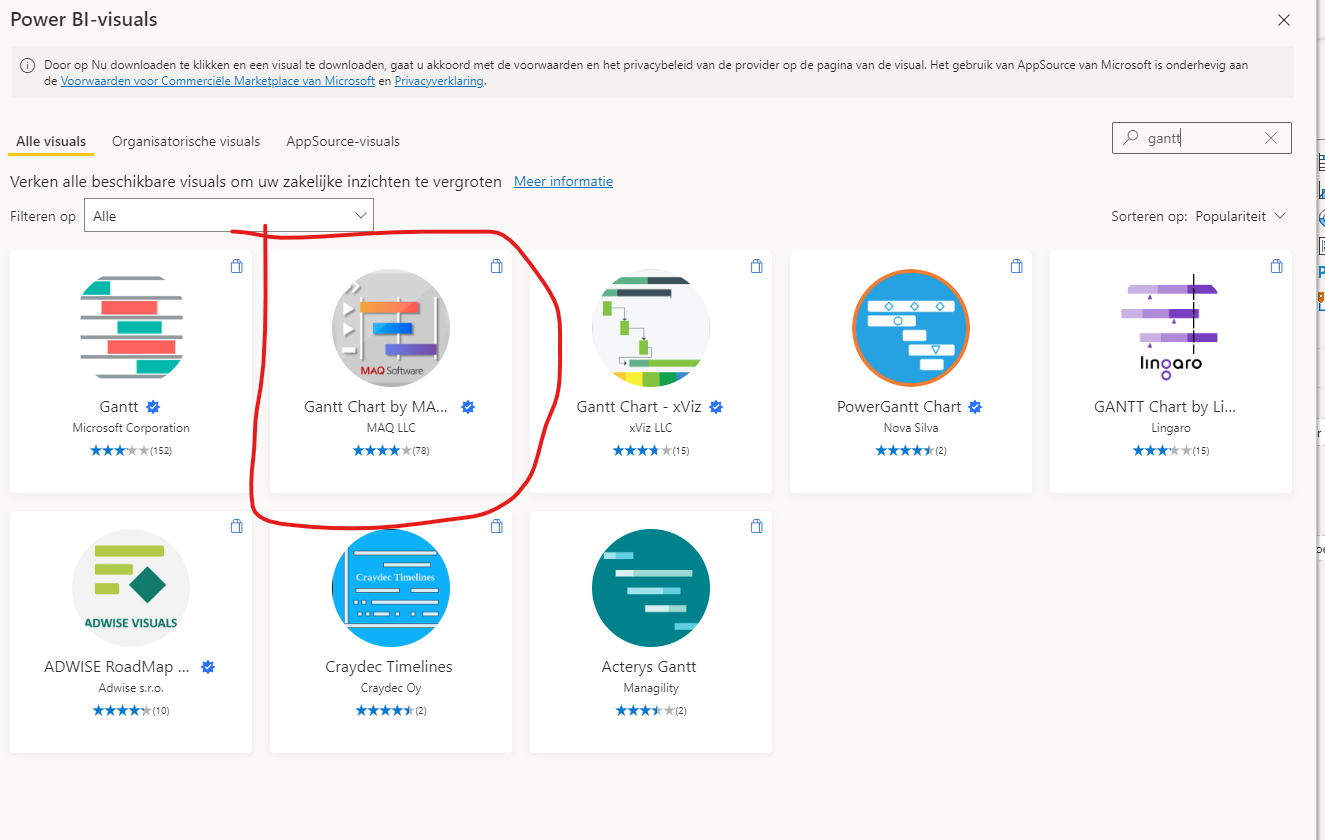Click the Nova Silva publisher name
The image size is (1325, 840).
coord(911,428)
